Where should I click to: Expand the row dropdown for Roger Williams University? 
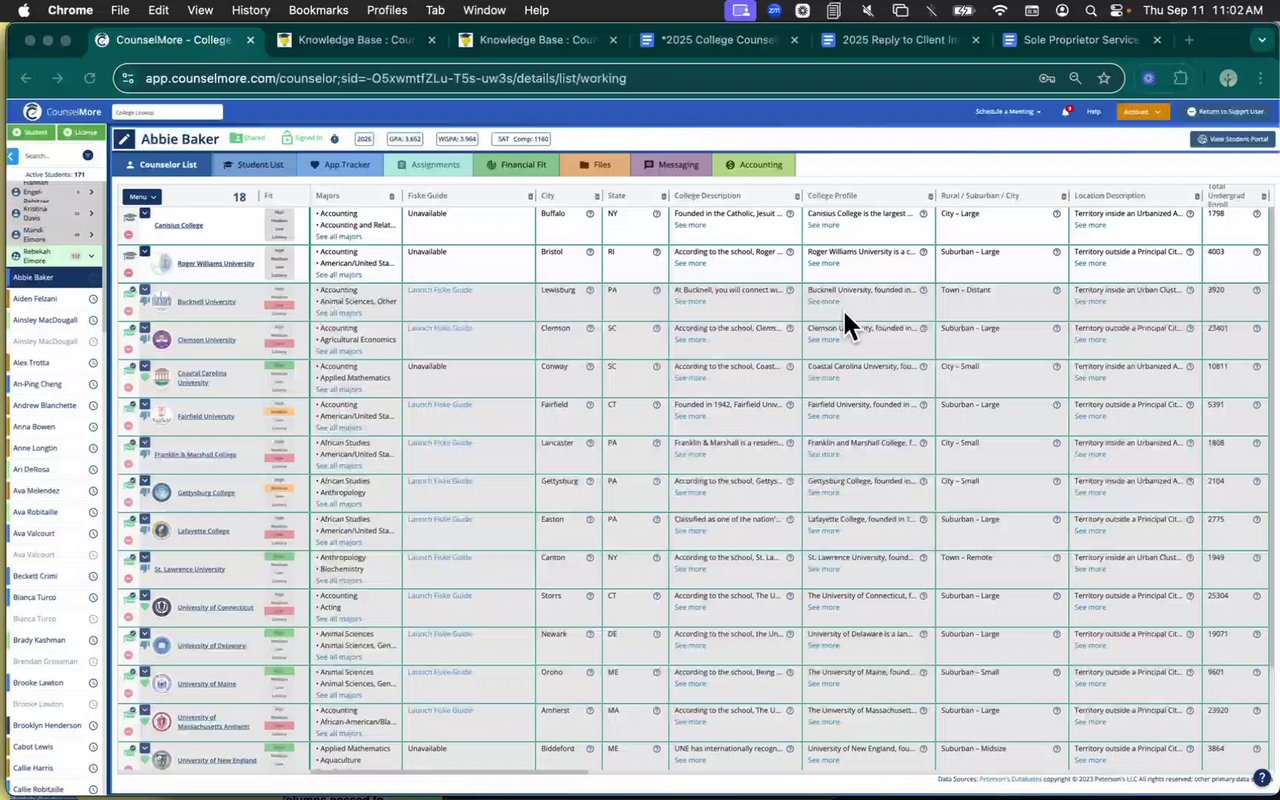pyautogui.click(x=145, y=251)
